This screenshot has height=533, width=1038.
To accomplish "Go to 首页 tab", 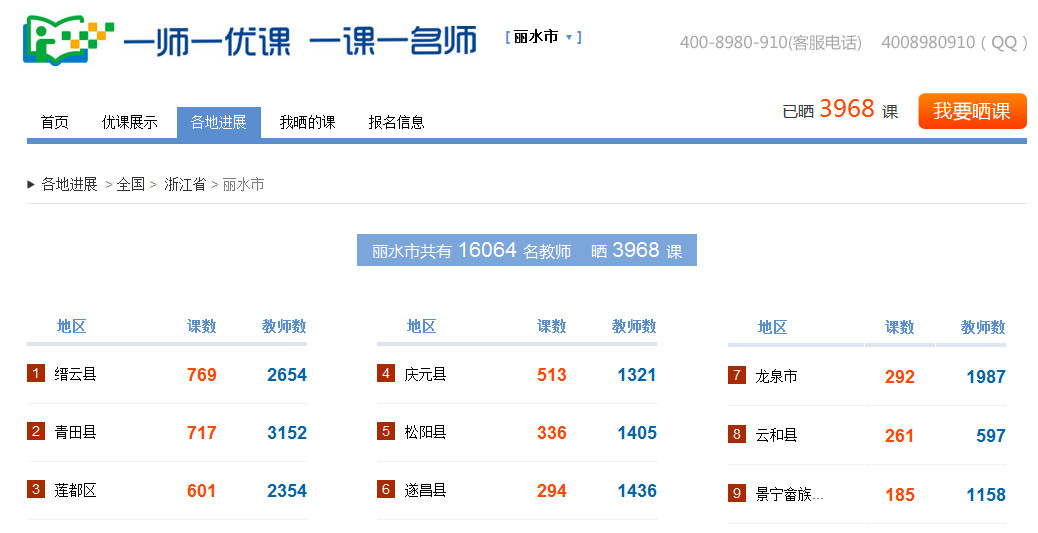I will (55, 122).
